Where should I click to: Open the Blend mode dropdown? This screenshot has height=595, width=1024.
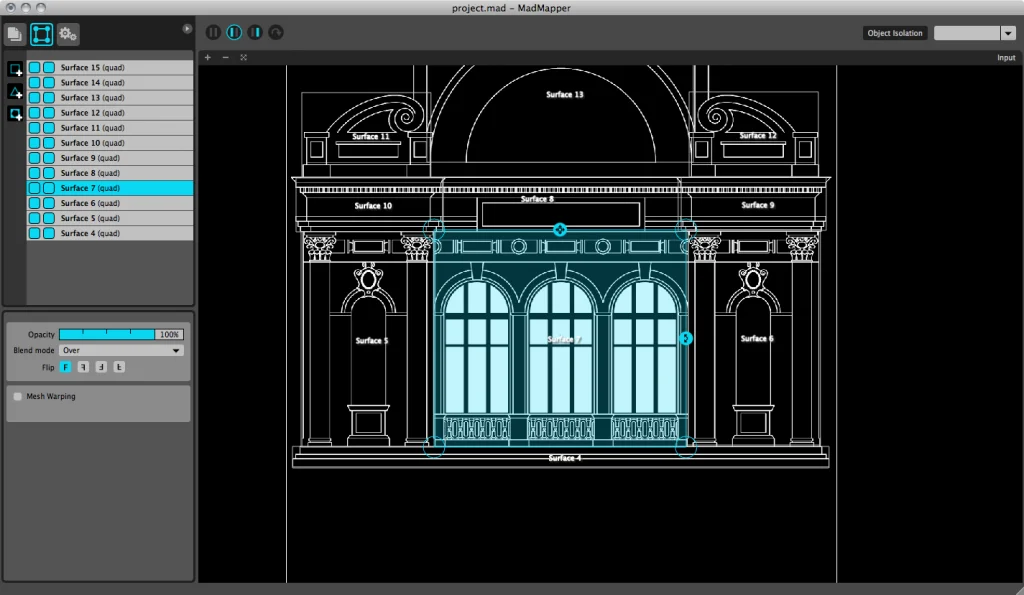[121, 351]
